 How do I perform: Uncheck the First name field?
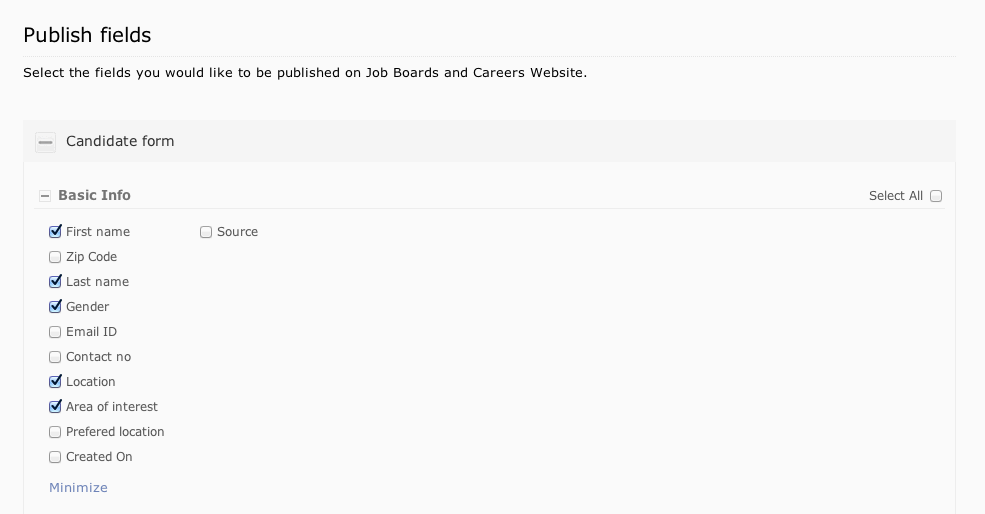[x=55, y=232]
